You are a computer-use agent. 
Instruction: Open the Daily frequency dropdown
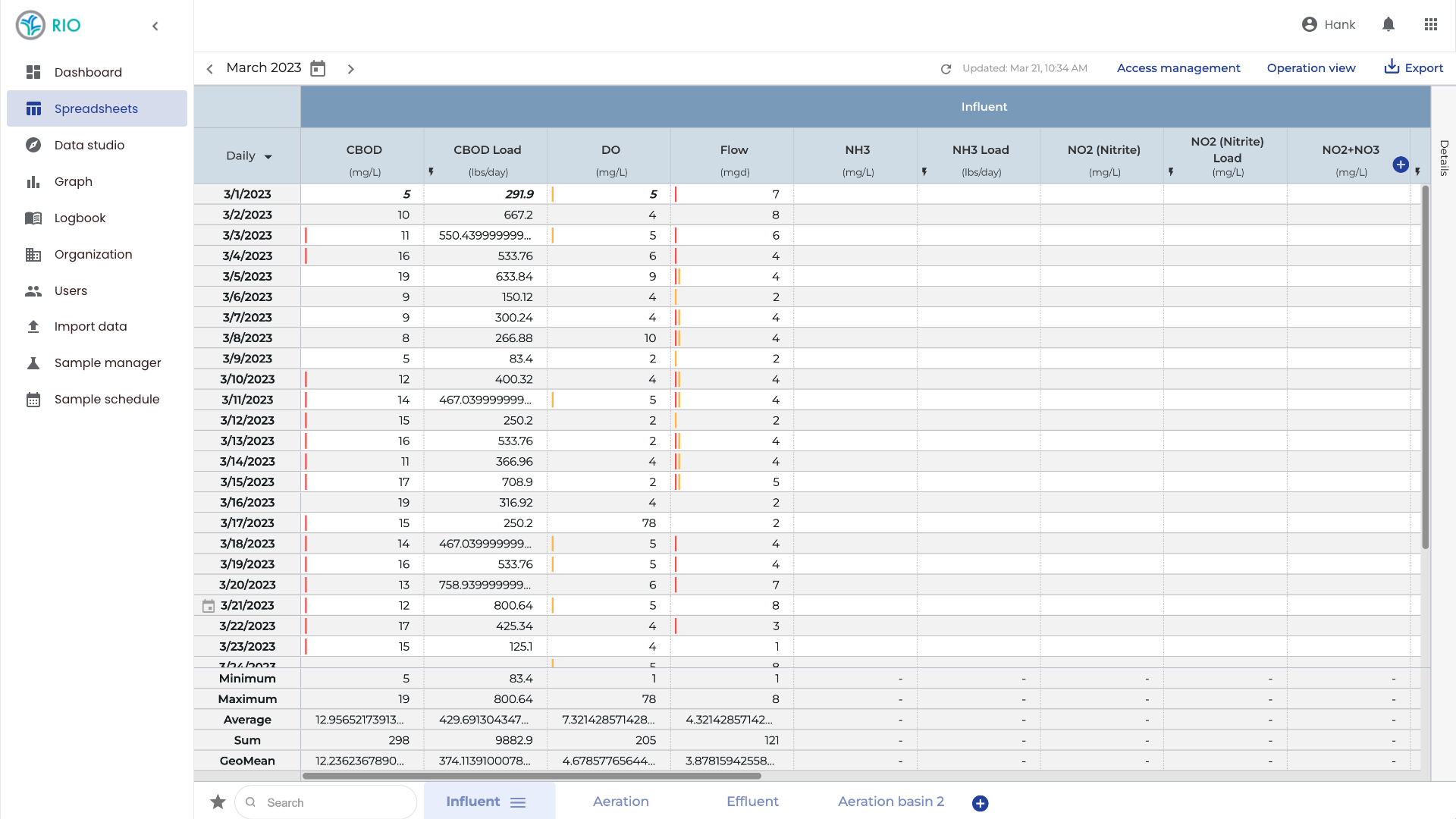point(249,156)
